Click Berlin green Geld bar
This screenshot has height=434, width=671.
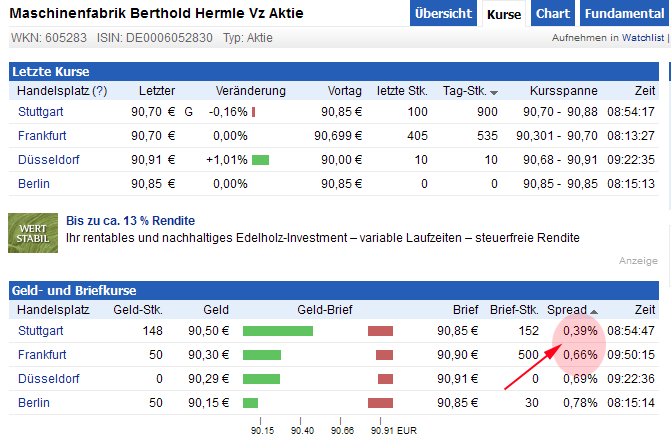(250, 403)
